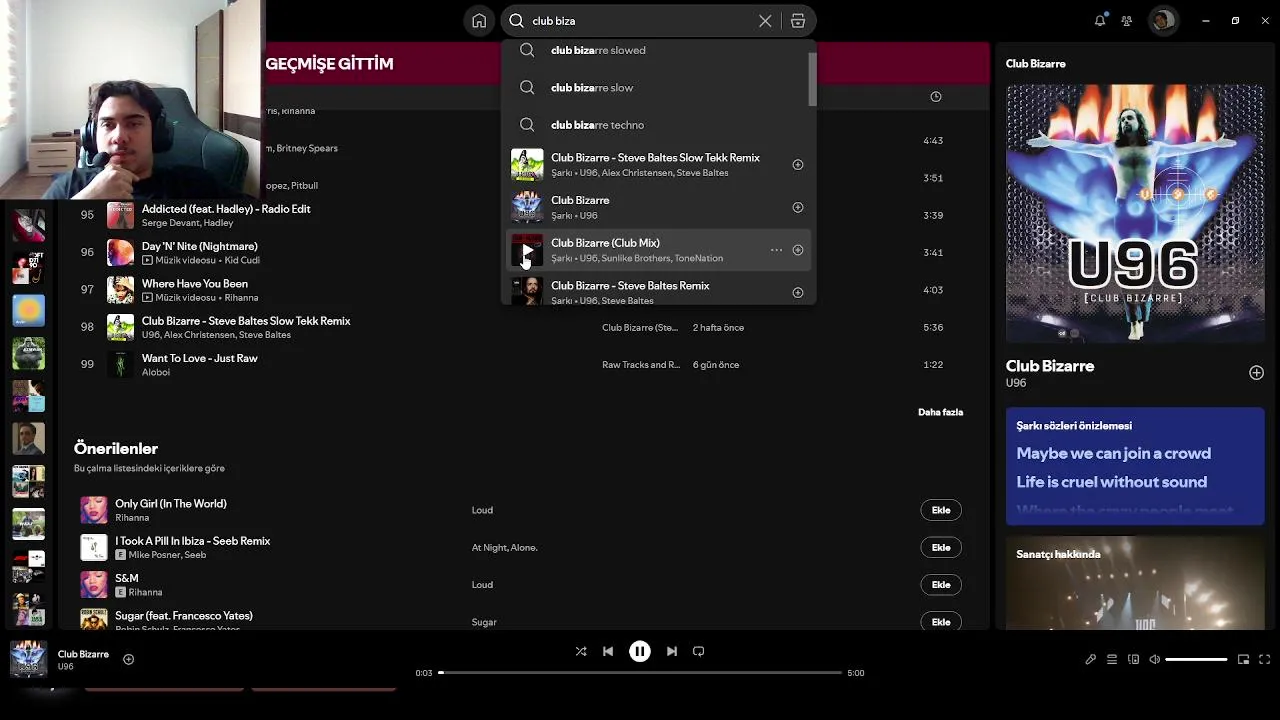The image size is (1280, 720).
Task: Choose suggestion 'club bizarre slow'
Action: (592, 88)
